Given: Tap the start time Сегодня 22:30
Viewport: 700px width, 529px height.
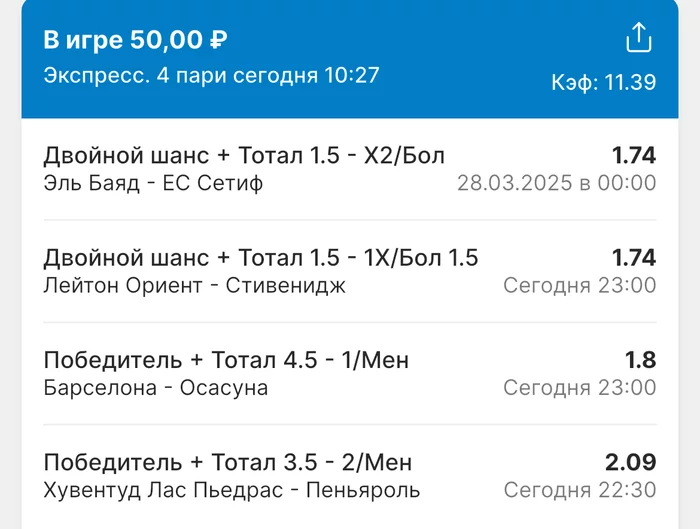Looking at the screenshot, I should coord(579,491).
